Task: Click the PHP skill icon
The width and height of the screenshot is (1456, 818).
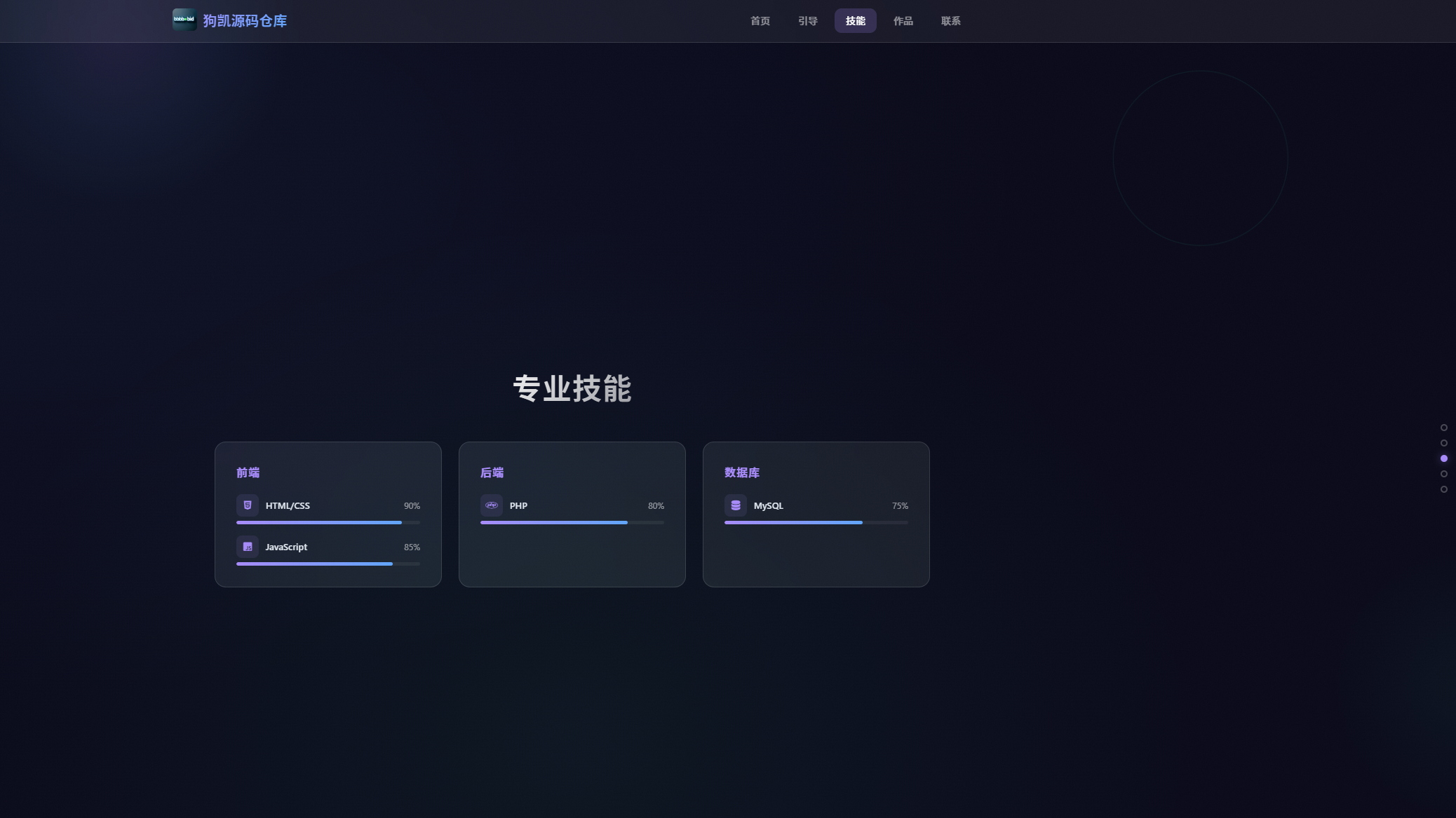Action: [492, 505]
